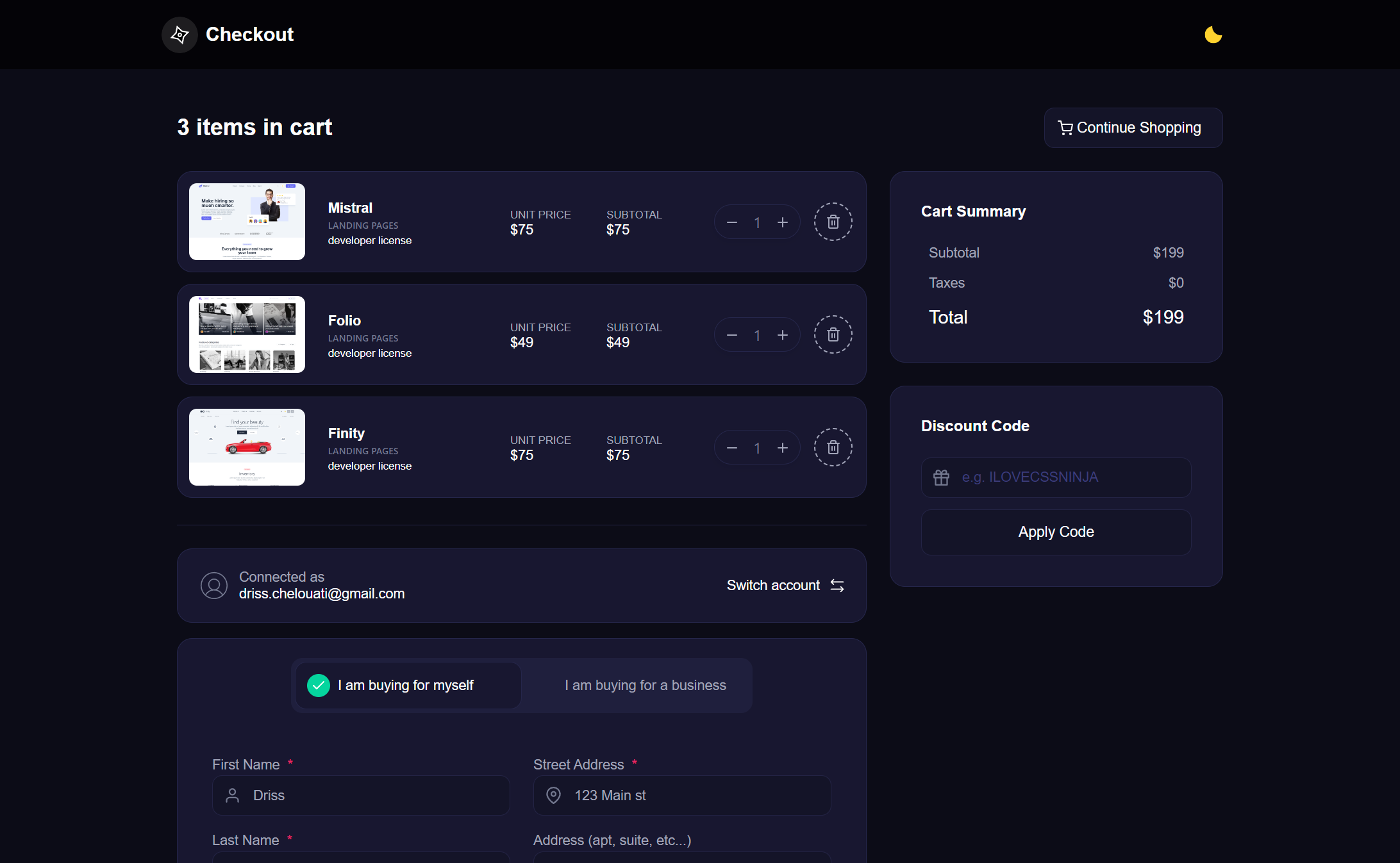
Task: Click the Mistral quantity value 1
Action: 757,222
